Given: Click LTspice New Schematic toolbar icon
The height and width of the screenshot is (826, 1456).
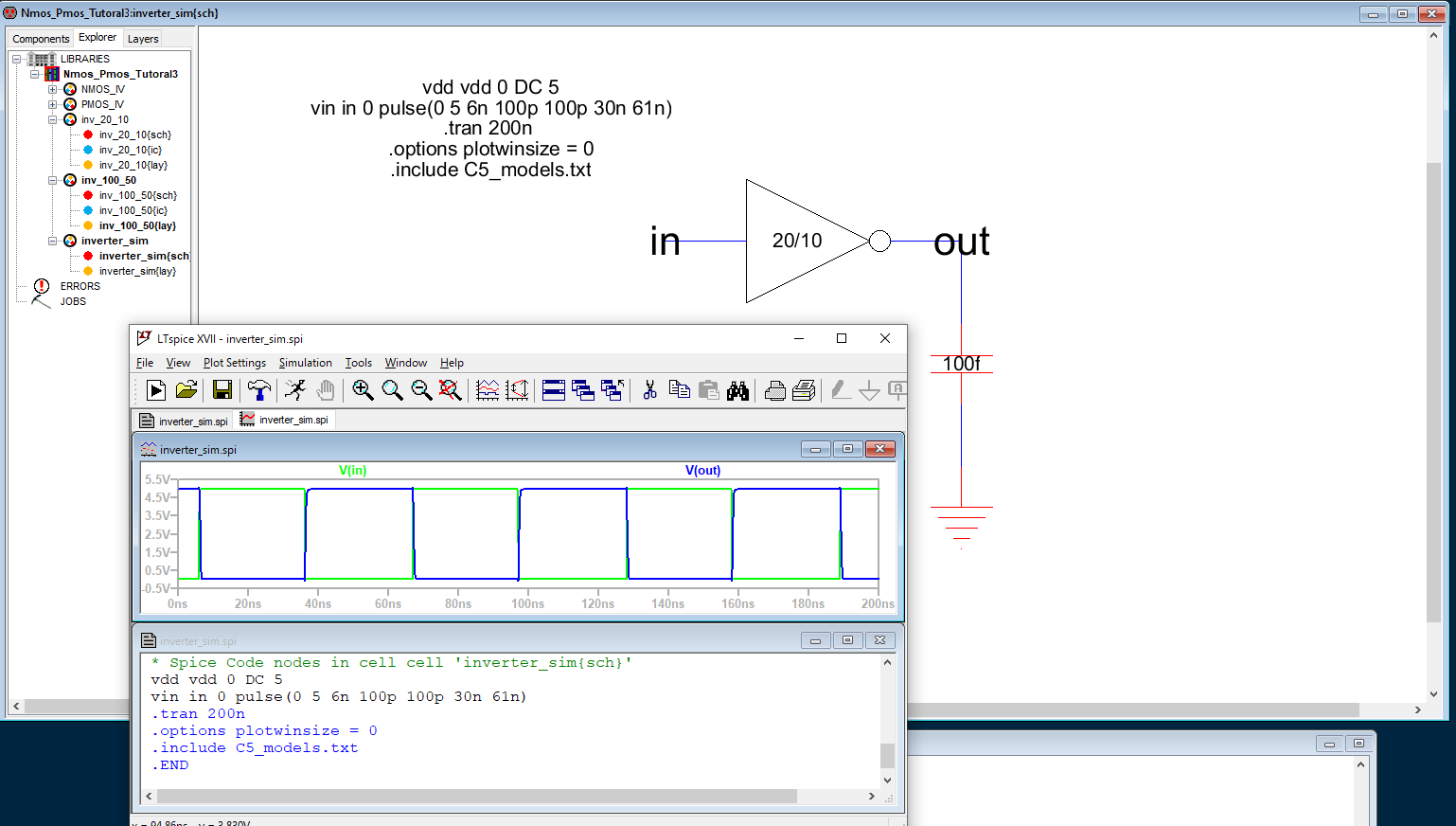Looking at the screenshot, I should click(156, 390).
